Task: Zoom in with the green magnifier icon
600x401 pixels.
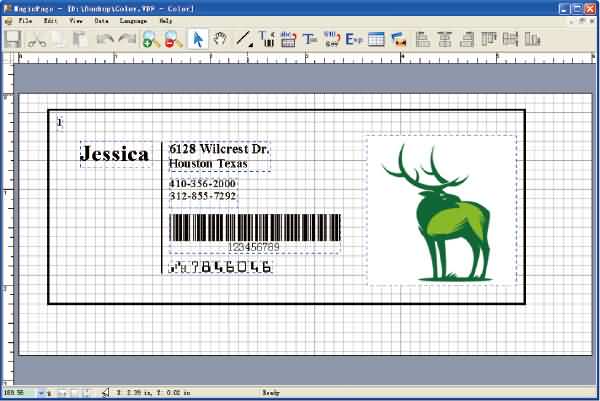Action: (150, 40)
